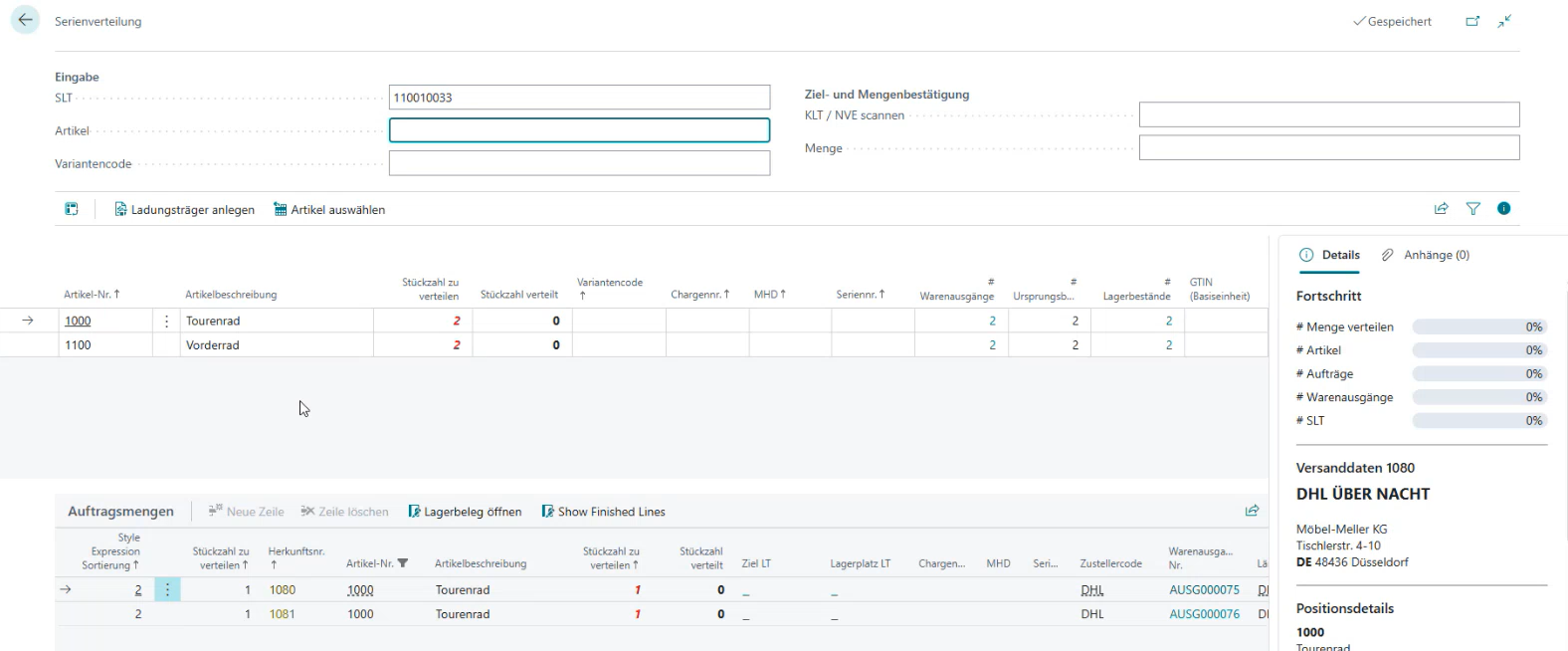
Task: Open warehouse shipment AUSG000075 link
Action: pyautogui.click(x=1204, y=590)
